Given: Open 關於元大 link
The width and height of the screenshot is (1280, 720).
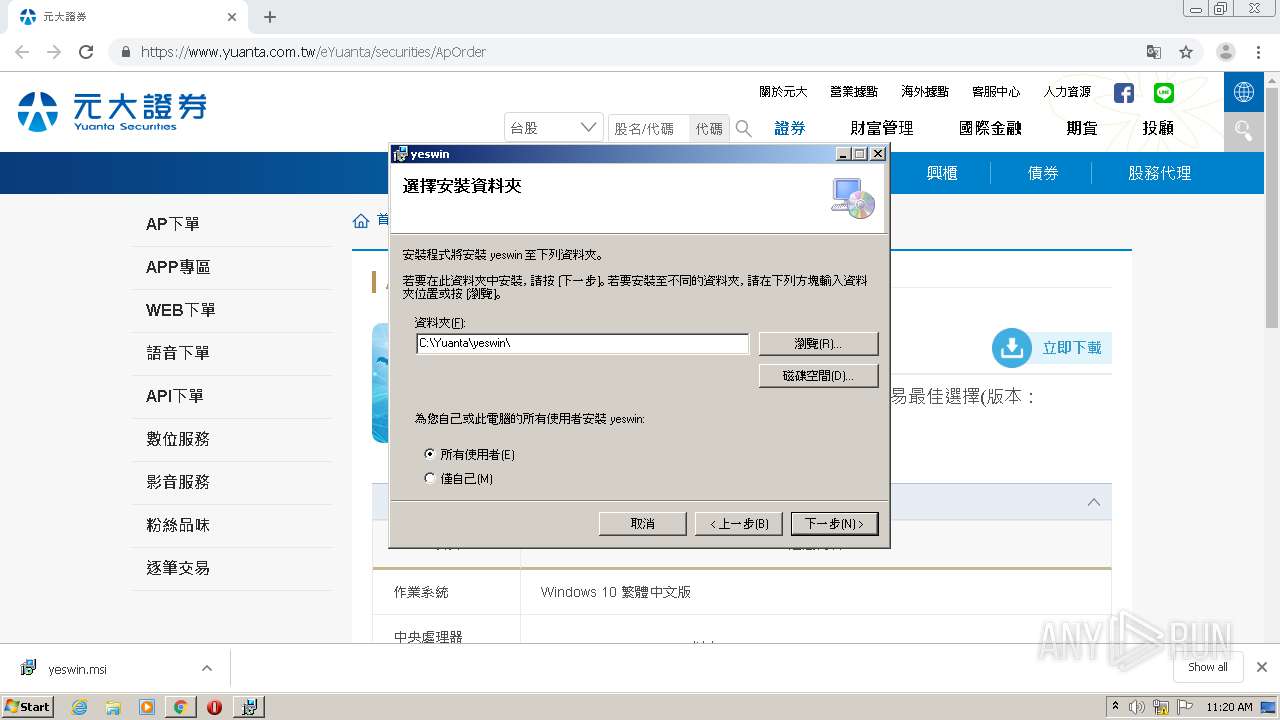Looking at the screenshot, I should (x=783, y=92).
